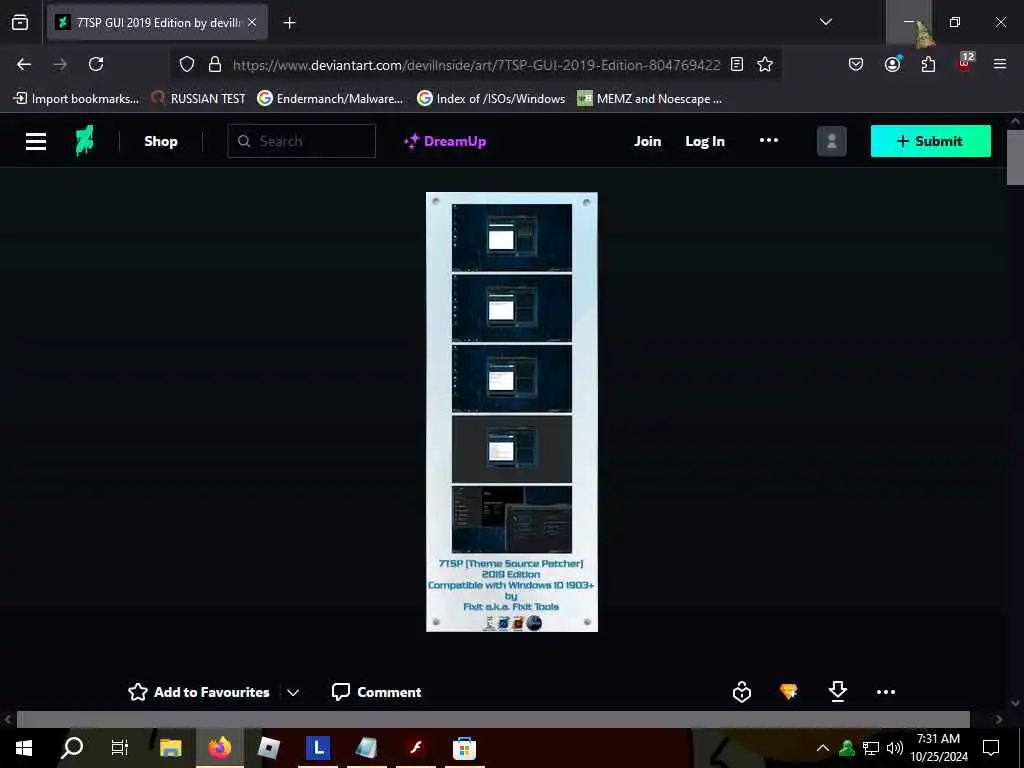Screen dimensions: 1024x768
Task: Open Firefox View button in tab bar
Action: (x=20, y=22)
